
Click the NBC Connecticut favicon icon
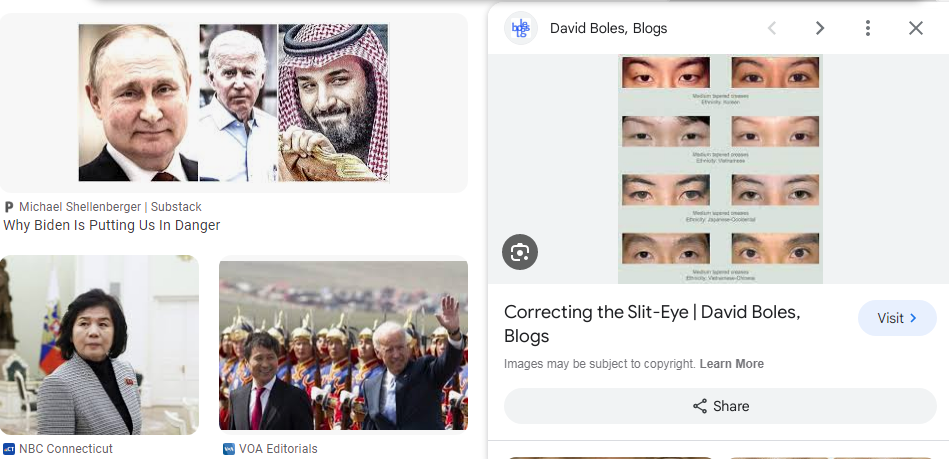coord(9,449)
